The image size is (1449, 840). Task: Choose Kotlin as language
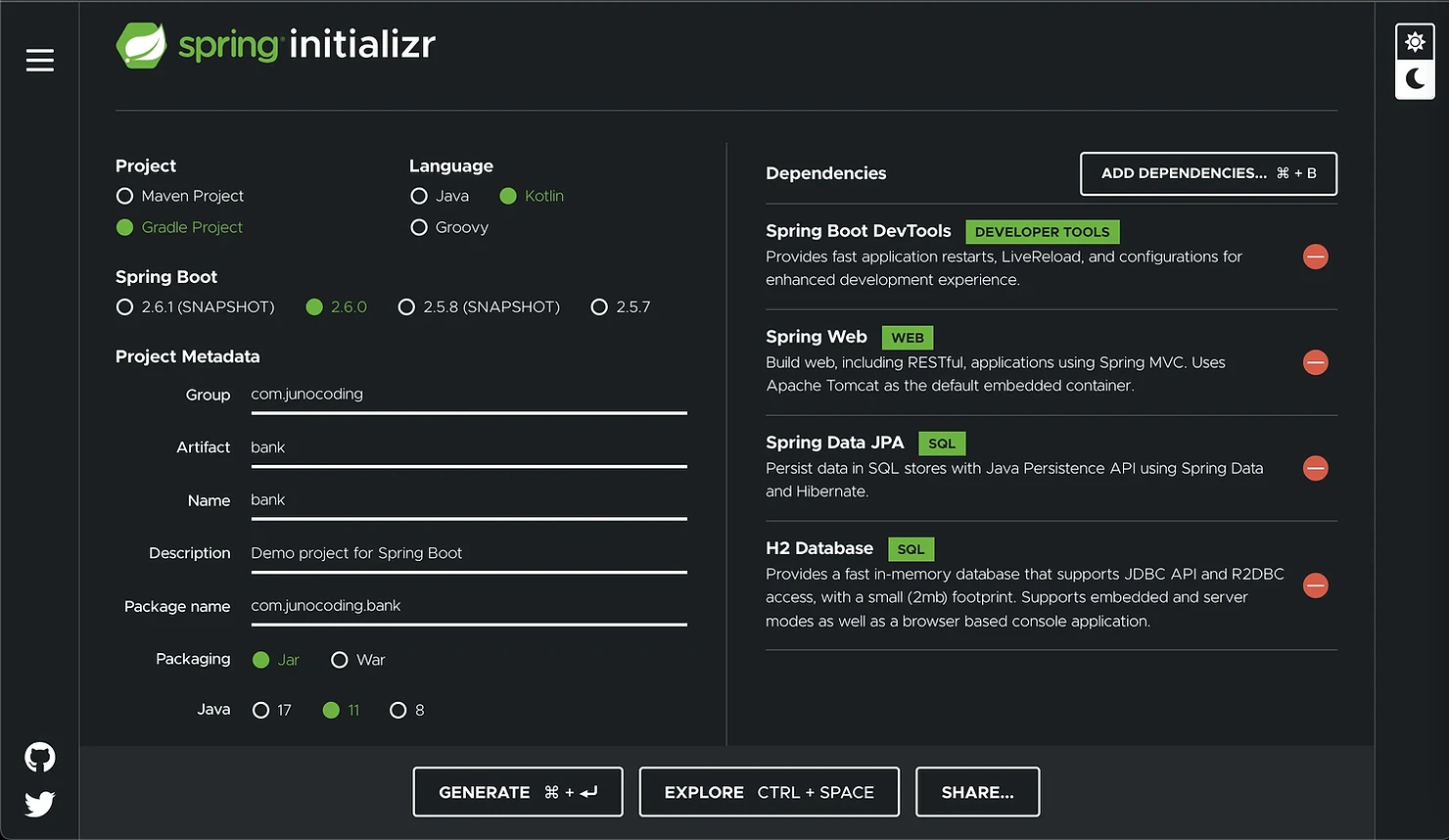(532, 196)
